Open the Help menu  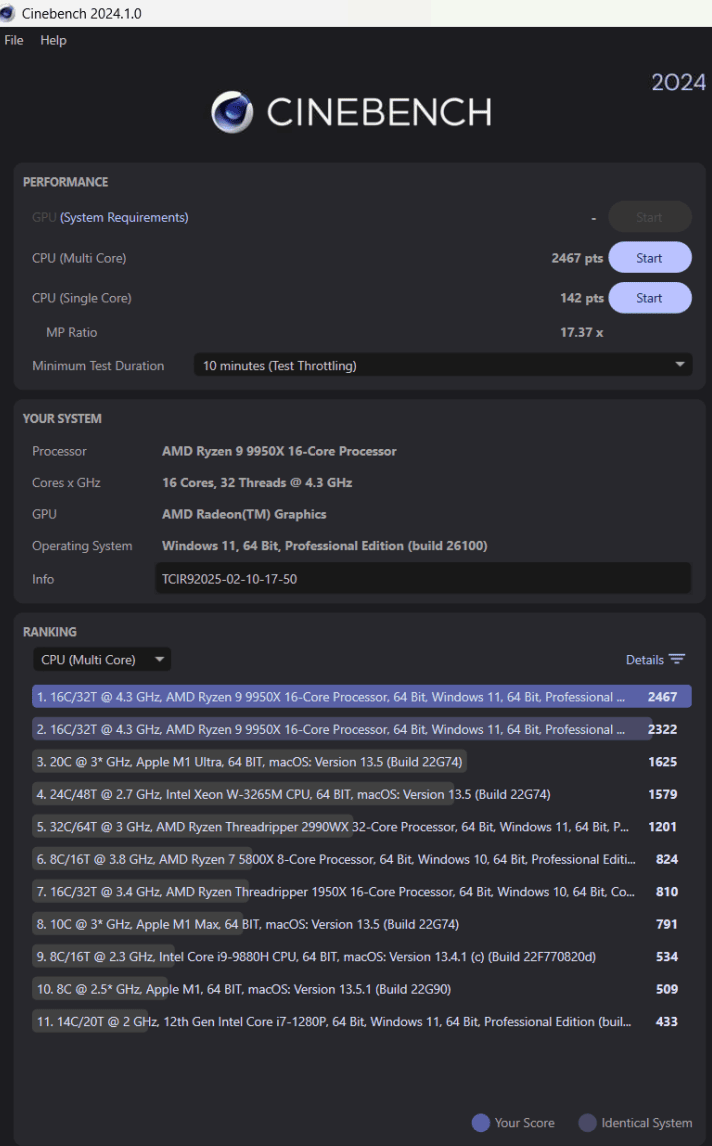[x=53, y=40]
